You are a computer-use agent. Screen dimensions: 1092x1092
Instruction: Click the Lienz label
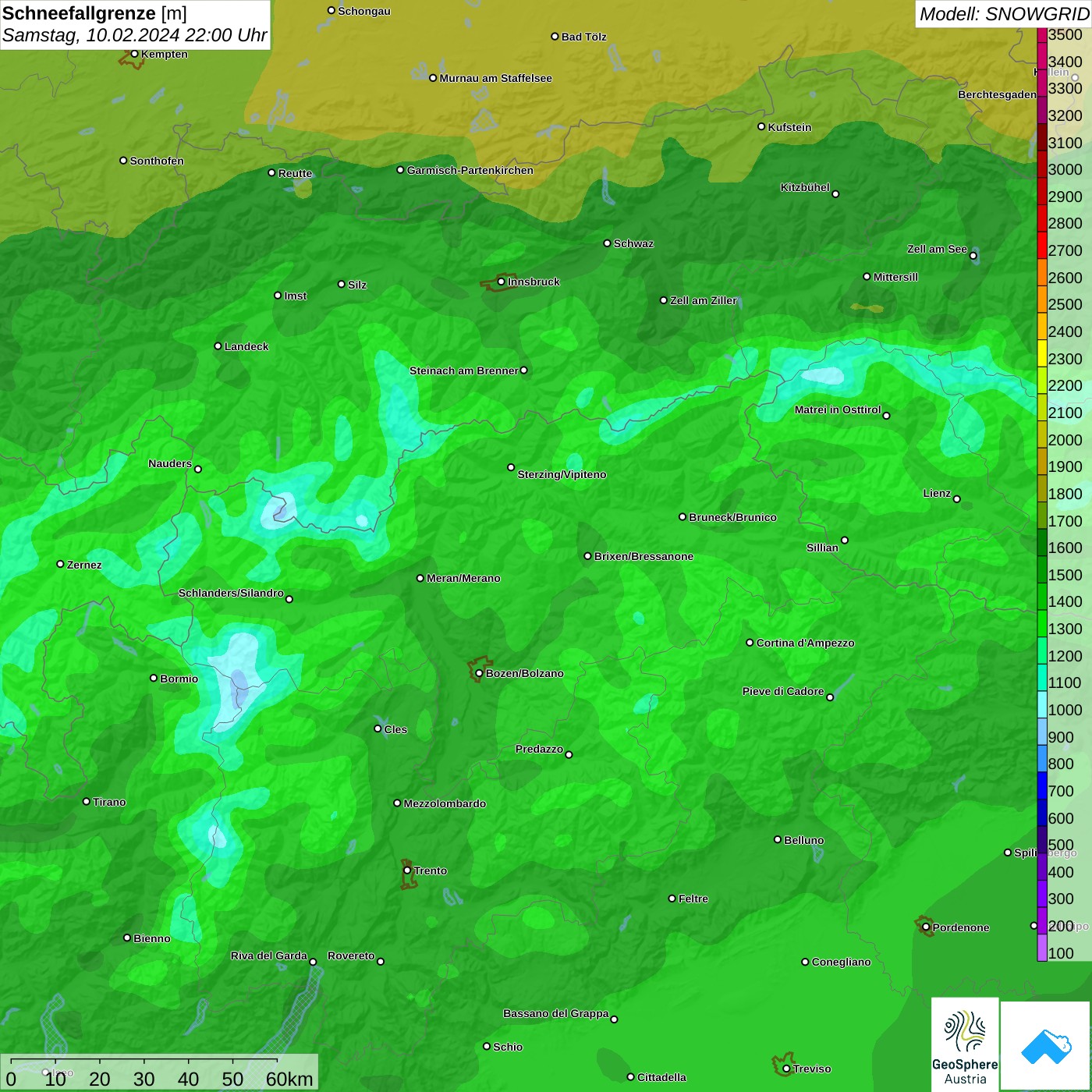[937, 493]
